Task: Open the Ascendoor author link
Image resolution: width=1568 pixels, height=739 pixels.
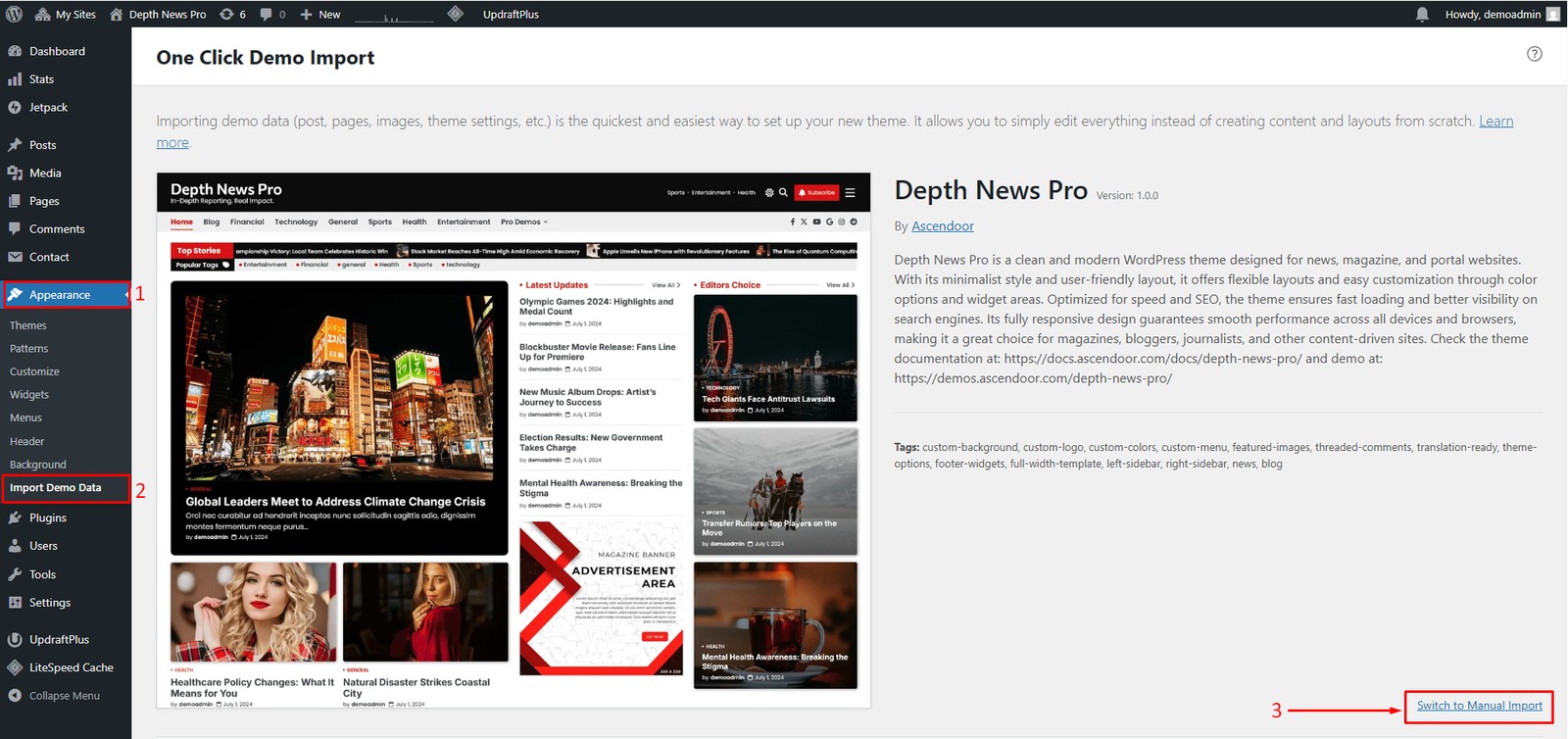Action: 942,226
